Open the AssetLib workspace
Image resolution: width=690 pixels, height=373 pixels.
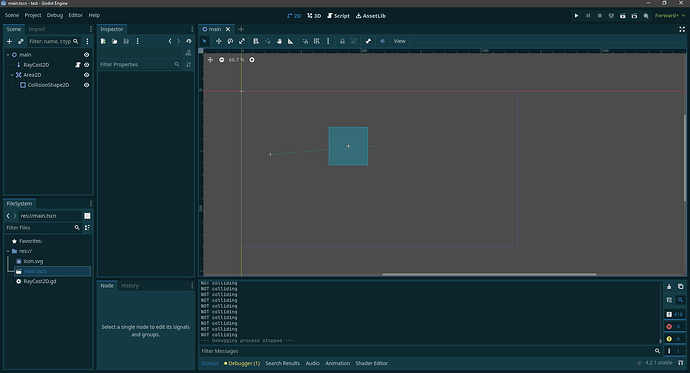point(371,16)
